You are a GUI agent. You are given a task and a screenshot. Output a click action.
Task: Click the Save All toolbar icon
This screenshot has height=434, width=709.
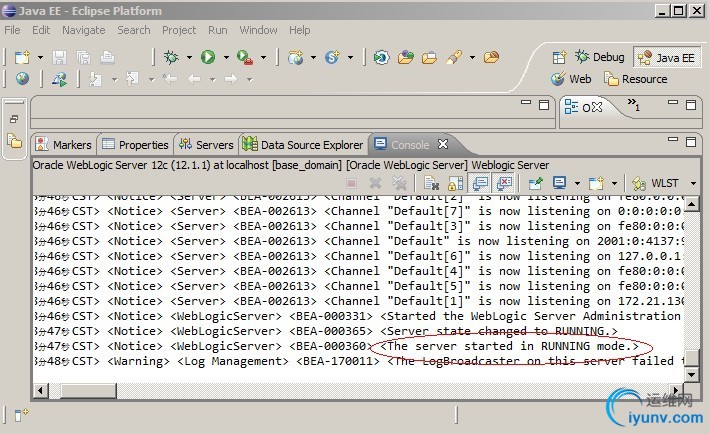[x=83, y=57]
